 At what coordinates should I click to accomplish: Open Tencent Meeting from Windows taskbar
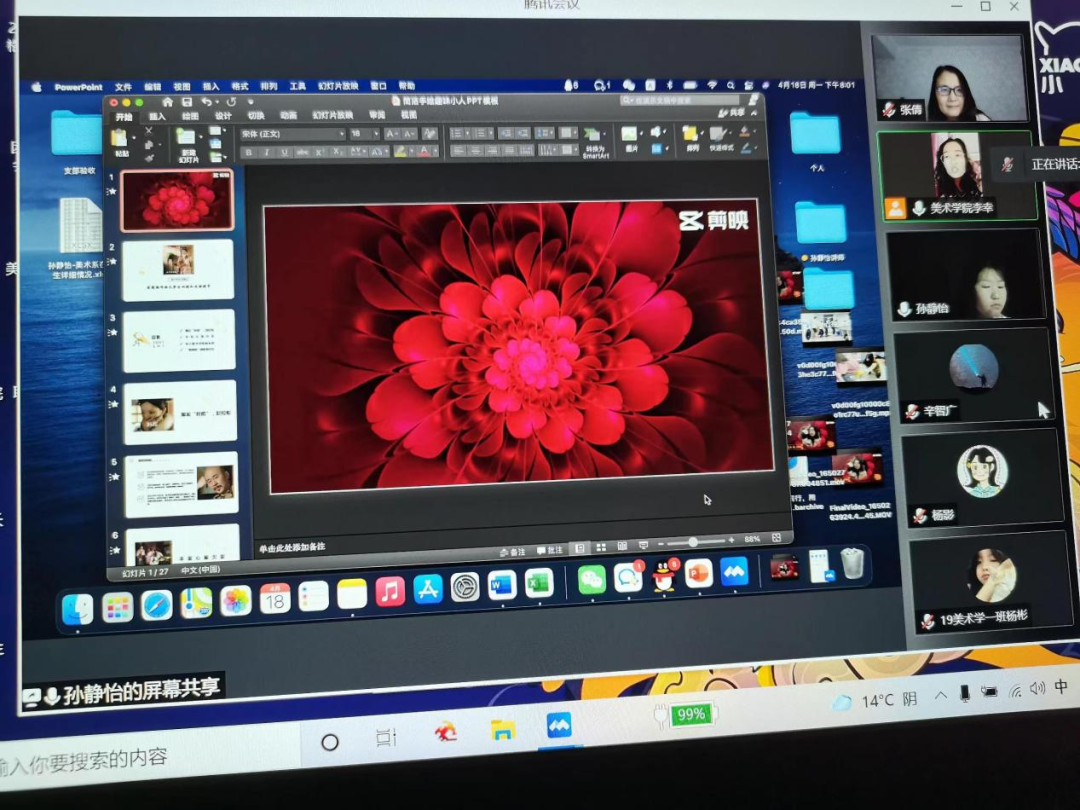(559, 725)
